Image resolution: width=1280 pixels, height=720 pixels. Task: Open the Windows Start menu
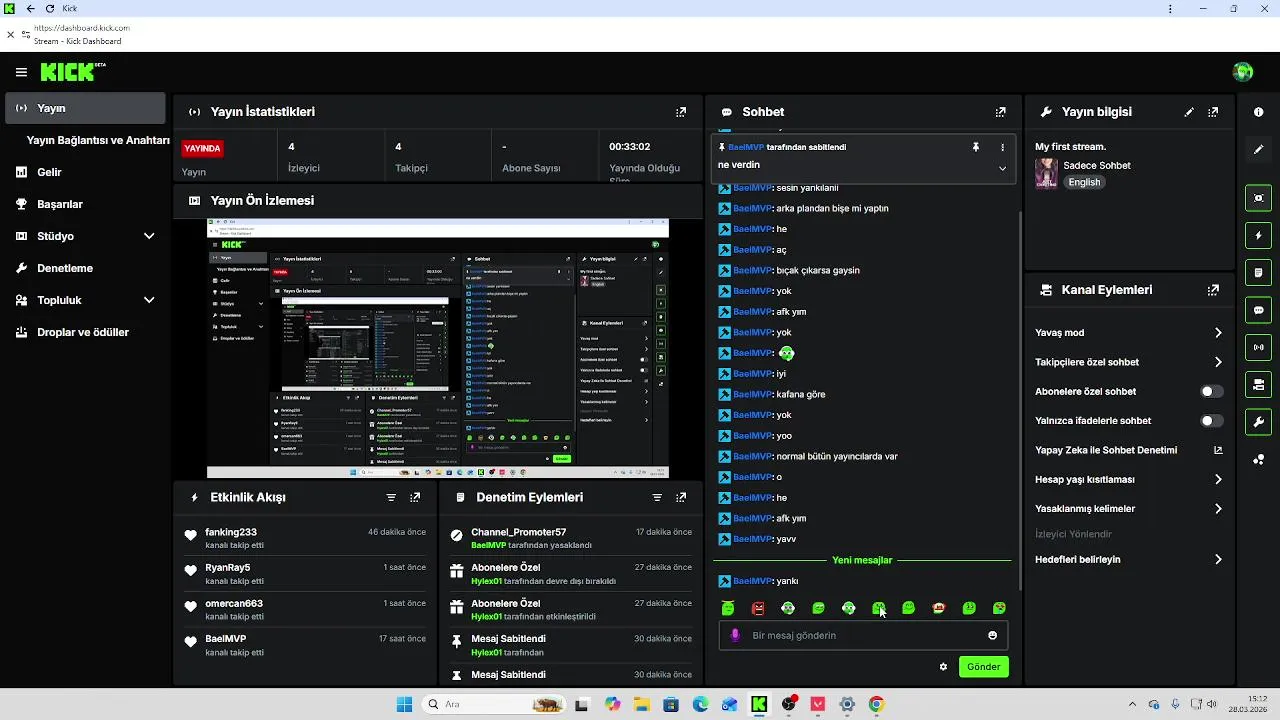pos(404,704)
